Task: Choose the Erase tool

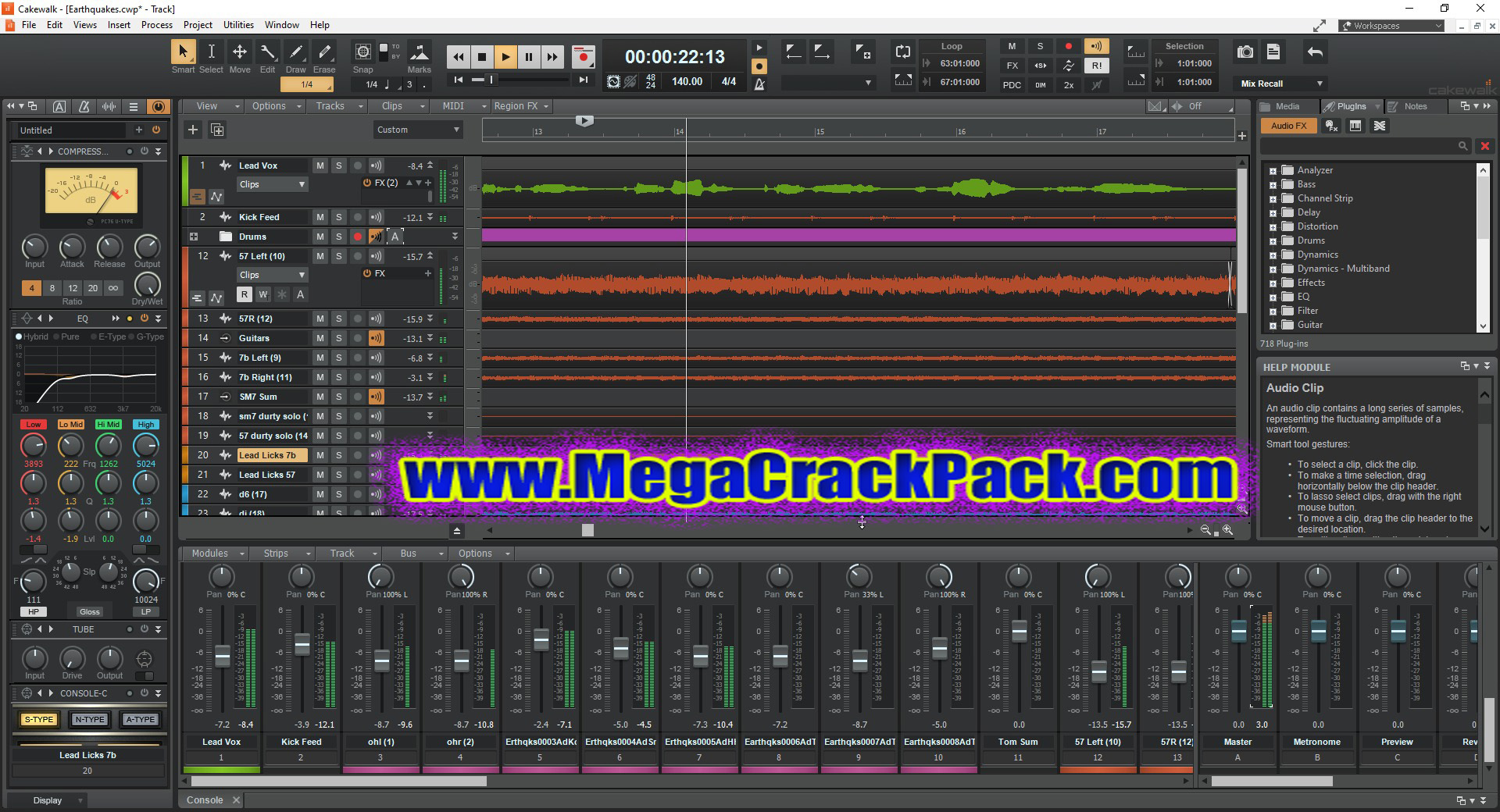Action: pyautogui.click(x=324, y=52)
